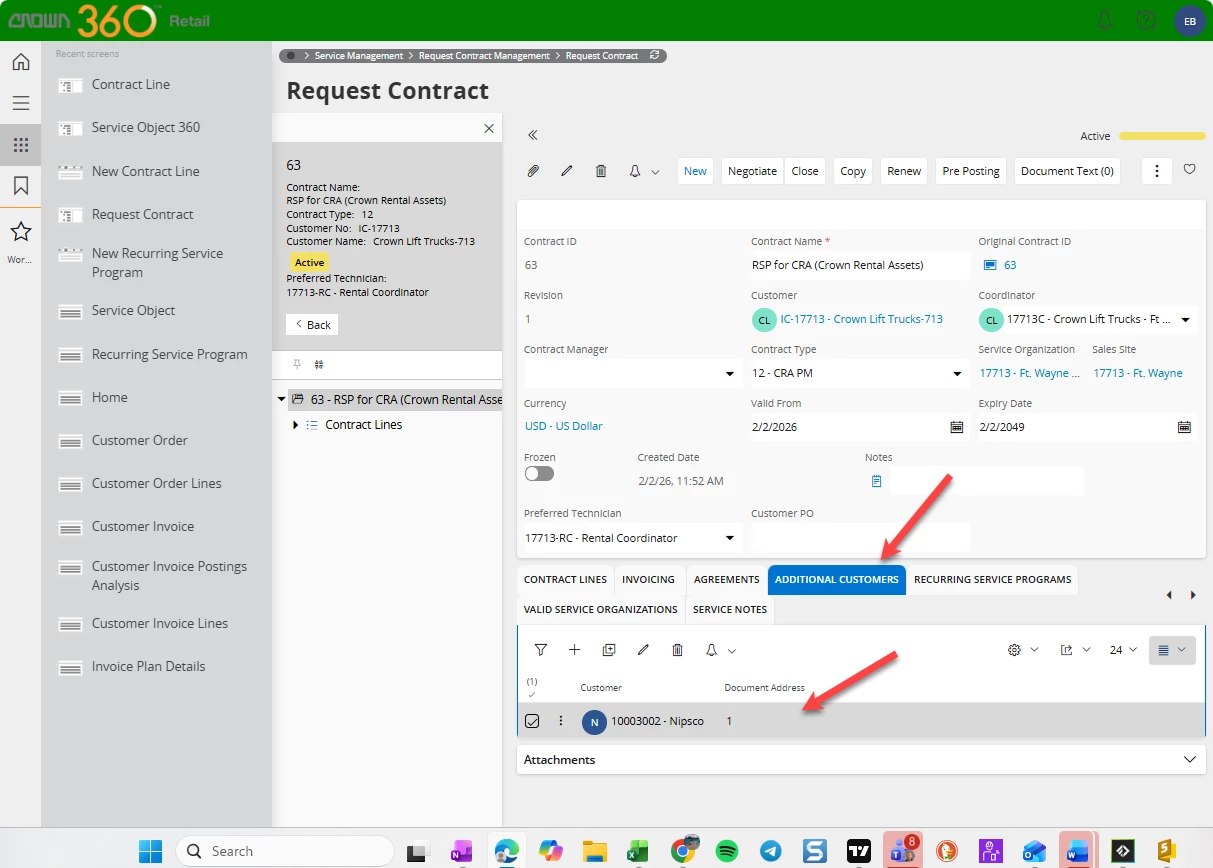Open customer link IC-17713 - Crown Lift Trucks-713

(862, 319)
